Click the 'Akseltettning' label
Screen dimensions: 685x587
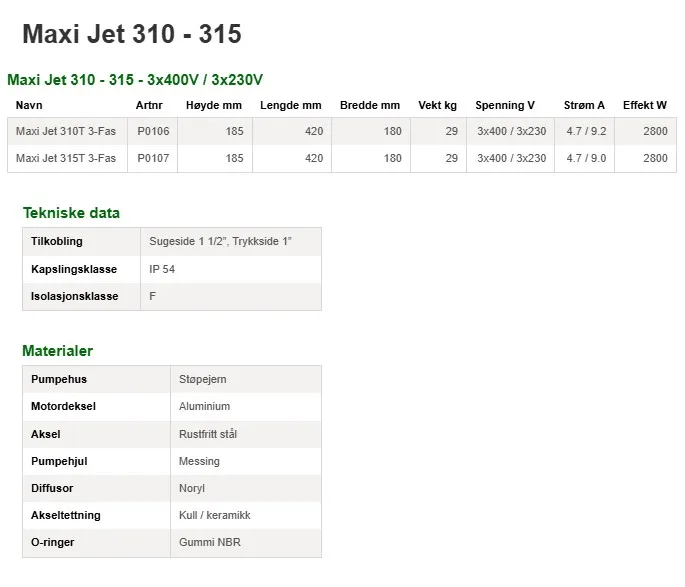(x=66, y=515)
